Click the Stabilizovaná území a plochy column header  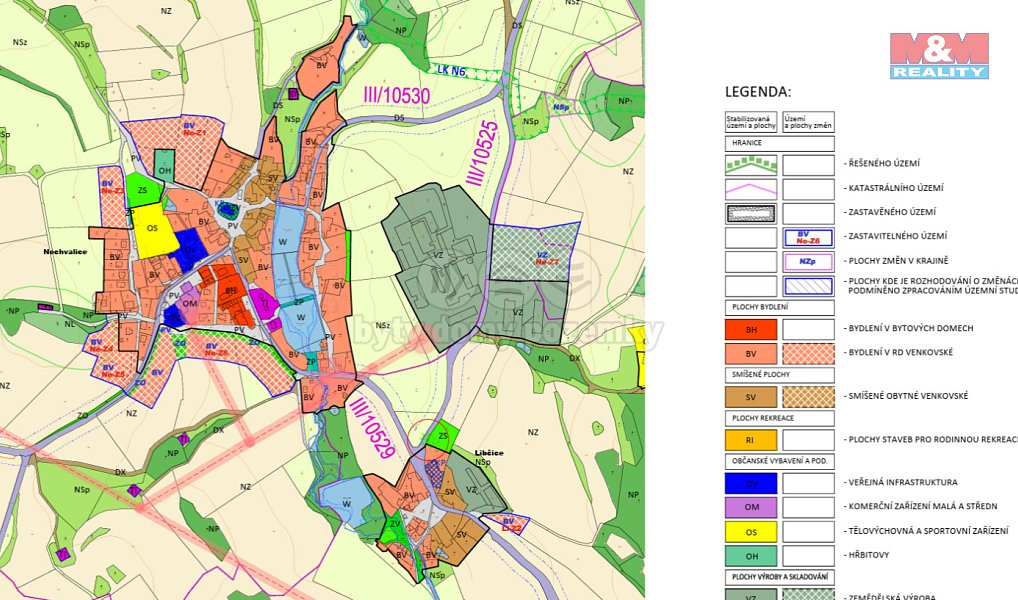[751, 122]
